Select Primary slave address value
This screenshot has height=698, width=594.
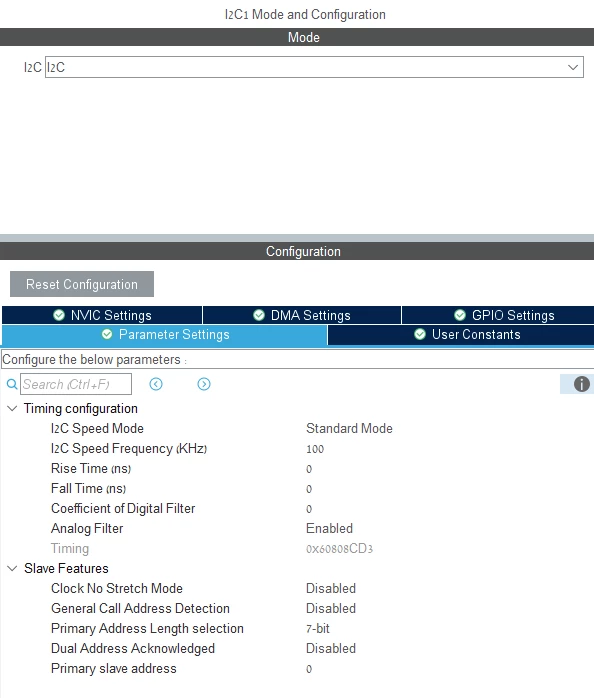tap(309, 669)
